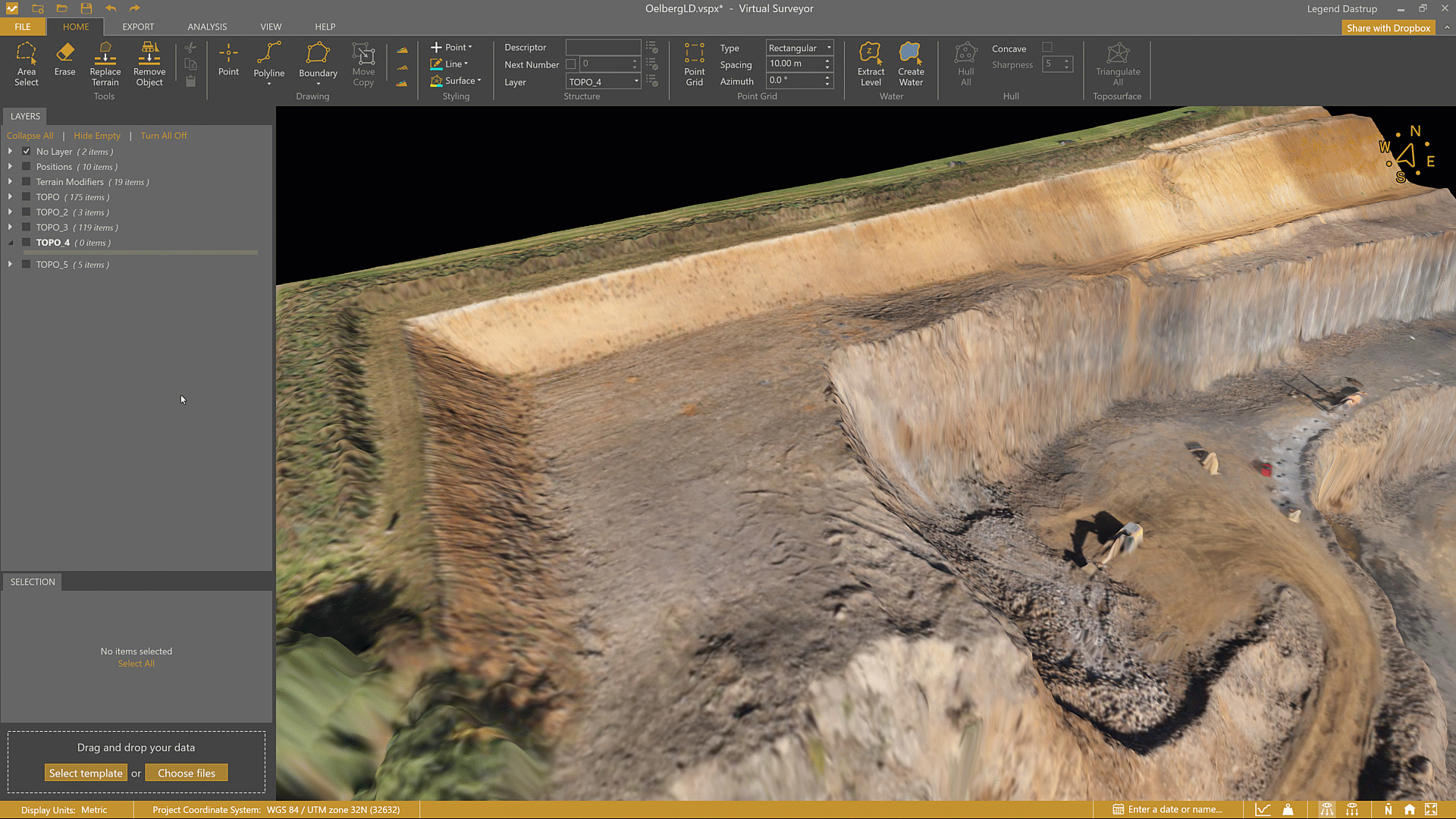Enable the Positions layer checkbox
This screenshot has width=1456, height=819.
click(x=27, y=167)
